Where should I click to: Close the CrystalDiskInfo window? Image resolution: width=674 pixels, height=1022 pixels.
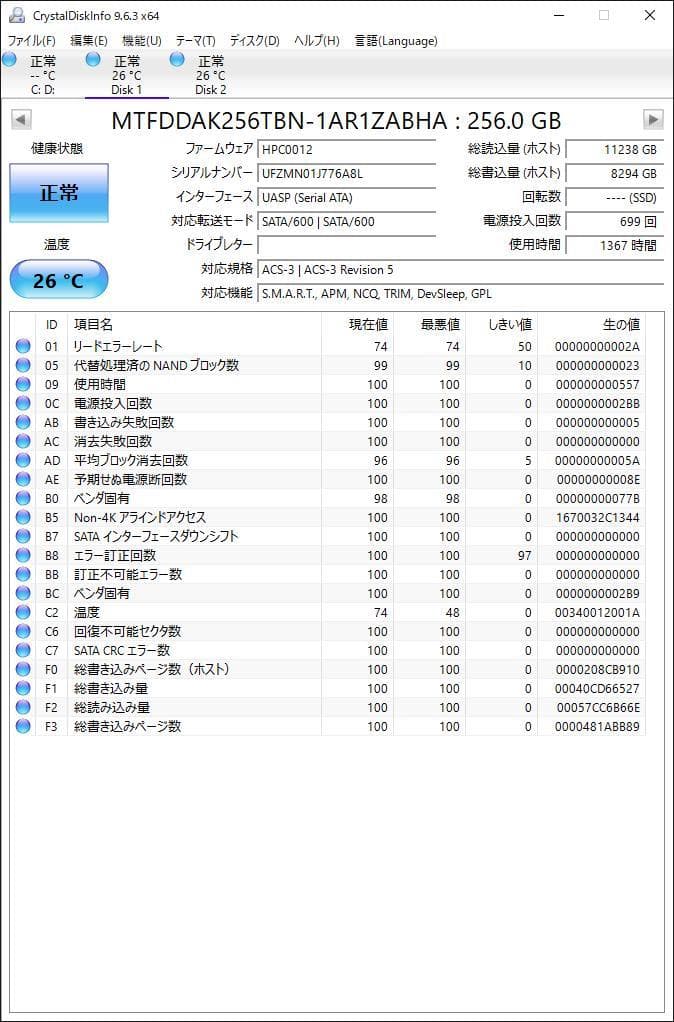click(x=650, y=15)
